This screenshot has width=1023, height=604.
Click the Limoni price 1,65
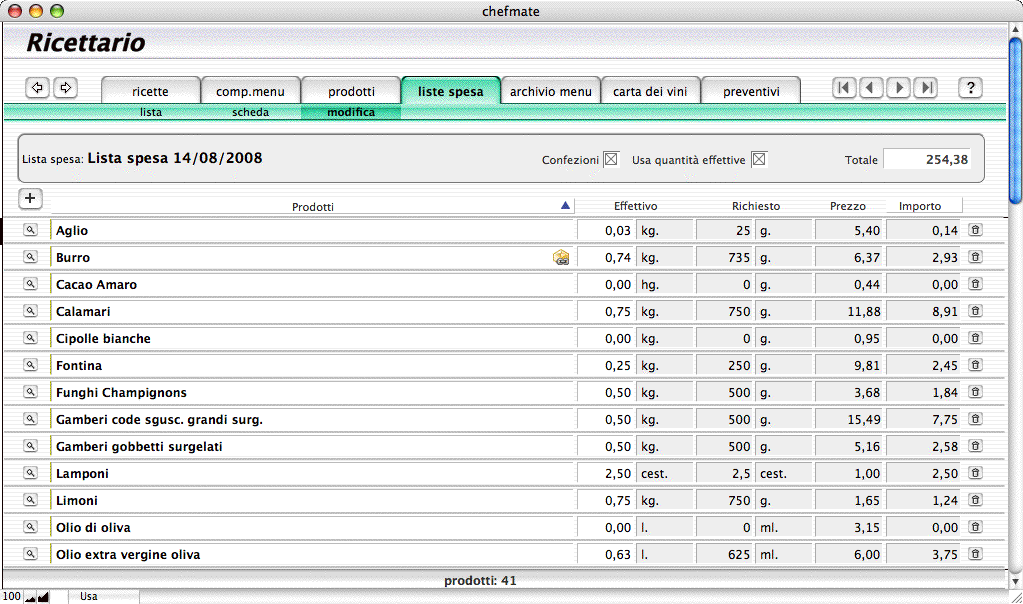pos(849,501)
